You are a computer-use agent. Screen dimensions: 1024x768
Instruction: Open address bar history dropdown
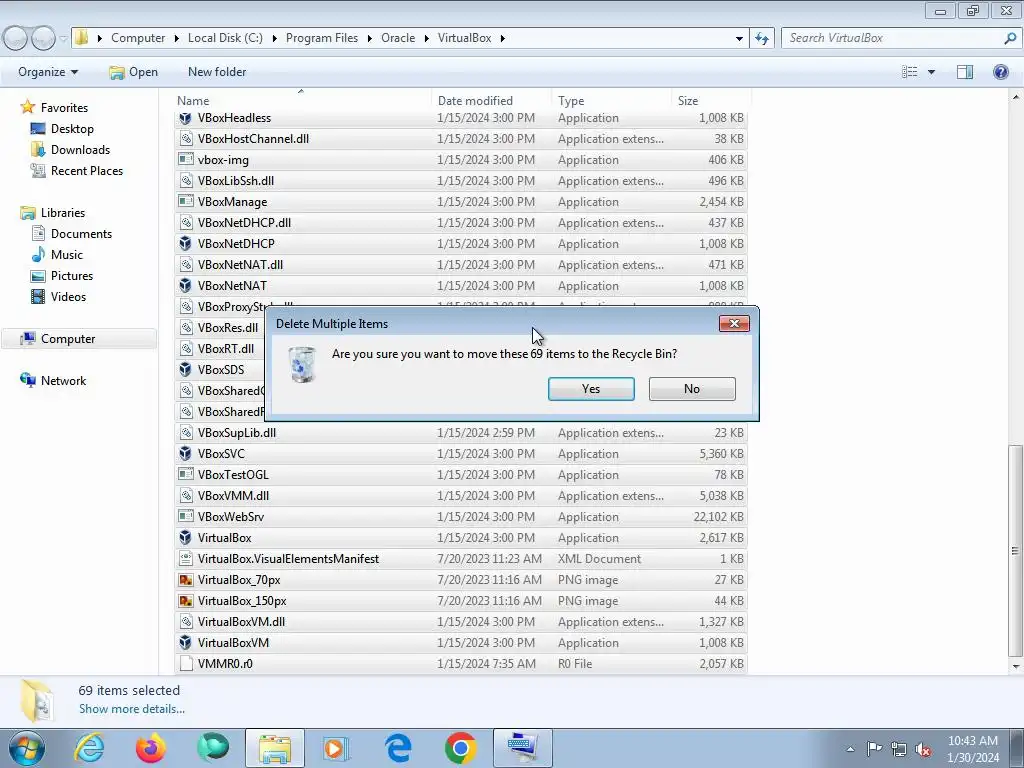coord(739,38)
